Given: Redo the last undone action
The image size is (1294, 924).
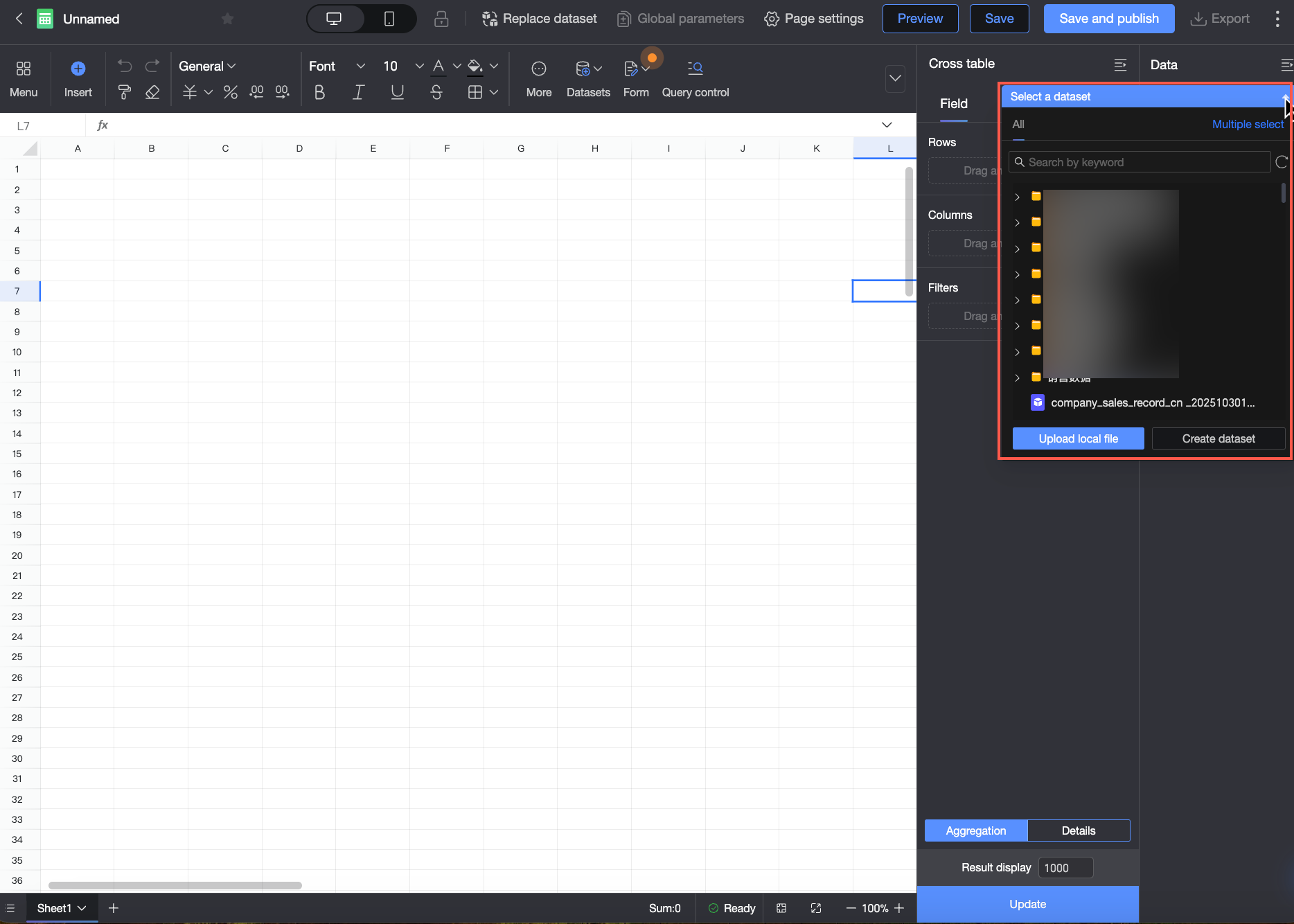Looking at the screenshot, I should [152, 66].
